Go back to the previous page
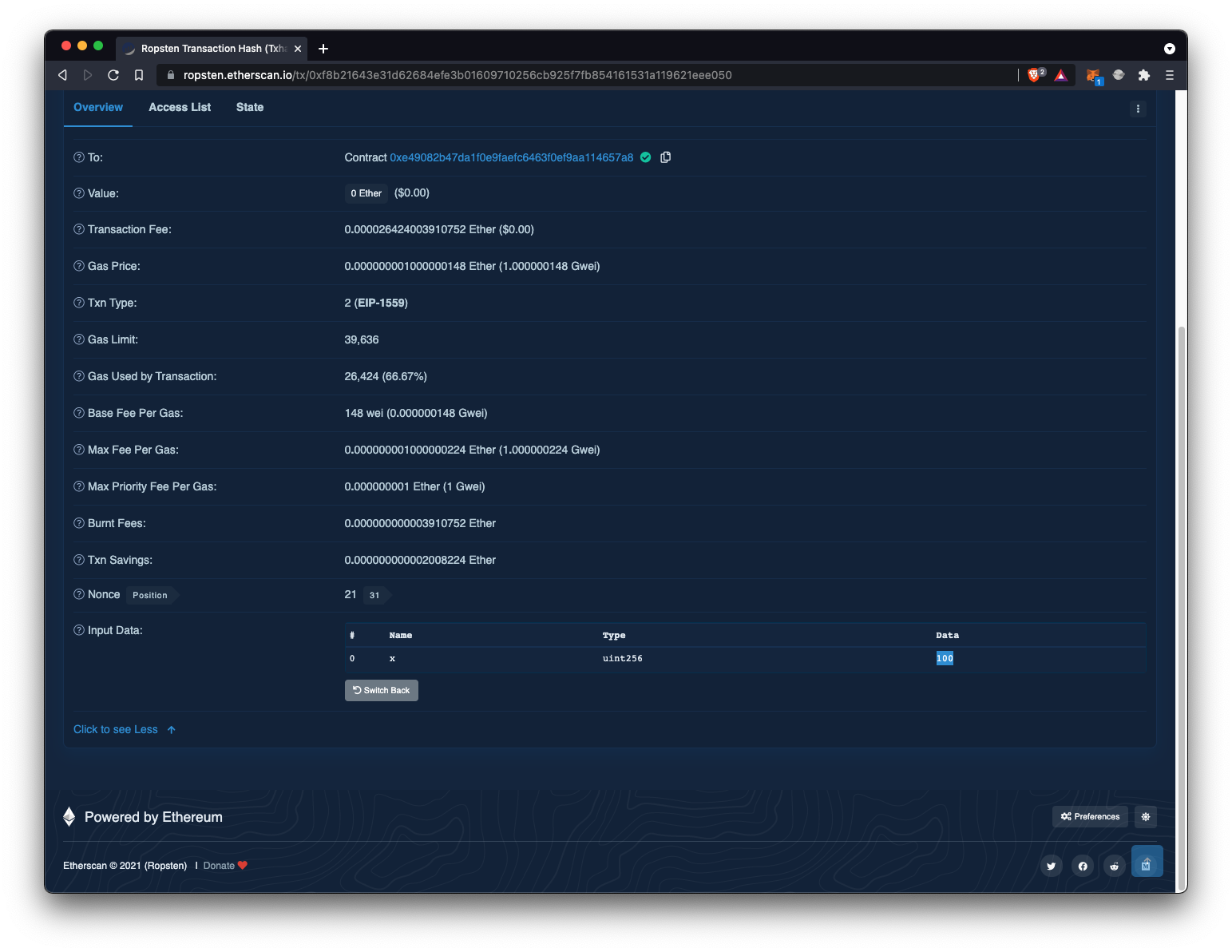 pos(62,75)
